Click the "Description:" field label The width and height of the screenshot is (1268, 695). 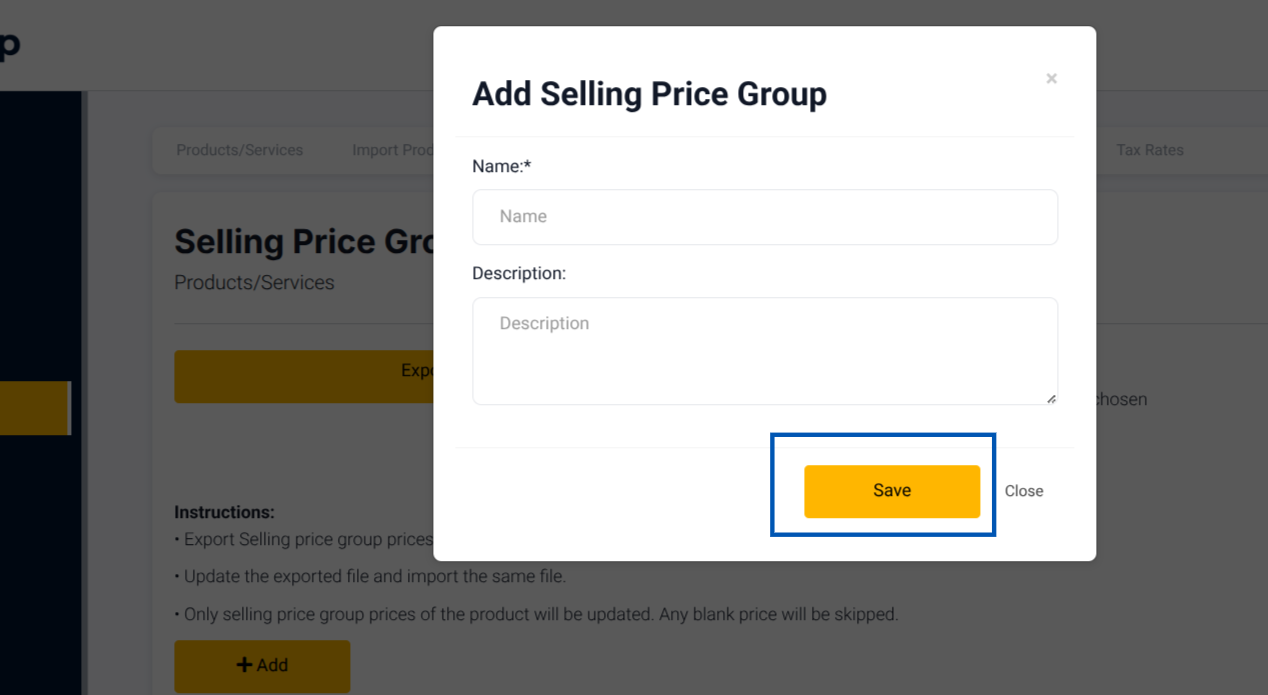tap(519, 273)
